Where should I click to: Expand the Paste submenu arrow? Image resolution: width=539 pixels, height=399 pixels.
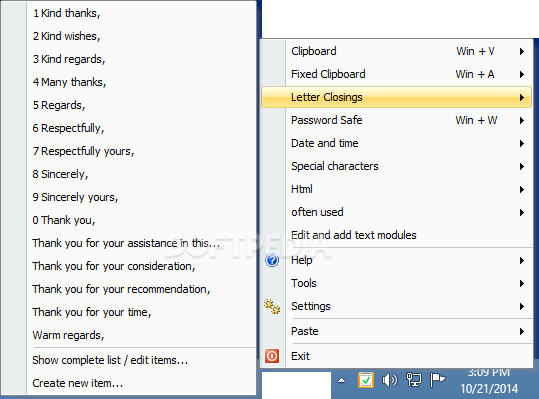(x=522, y=331)
